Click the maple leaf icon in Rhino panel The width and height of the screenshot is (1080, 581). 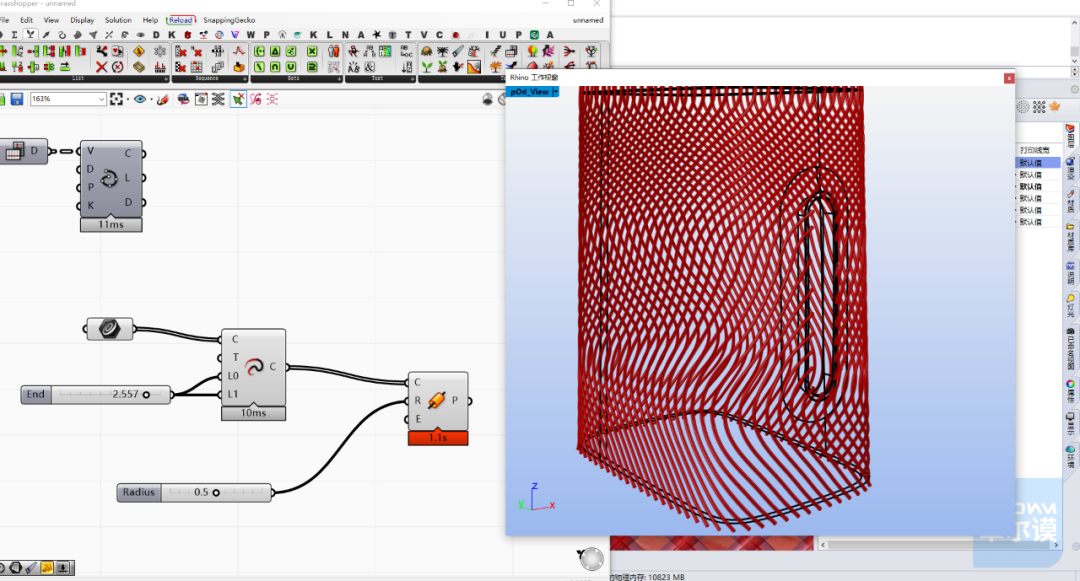pos(1055,107)
